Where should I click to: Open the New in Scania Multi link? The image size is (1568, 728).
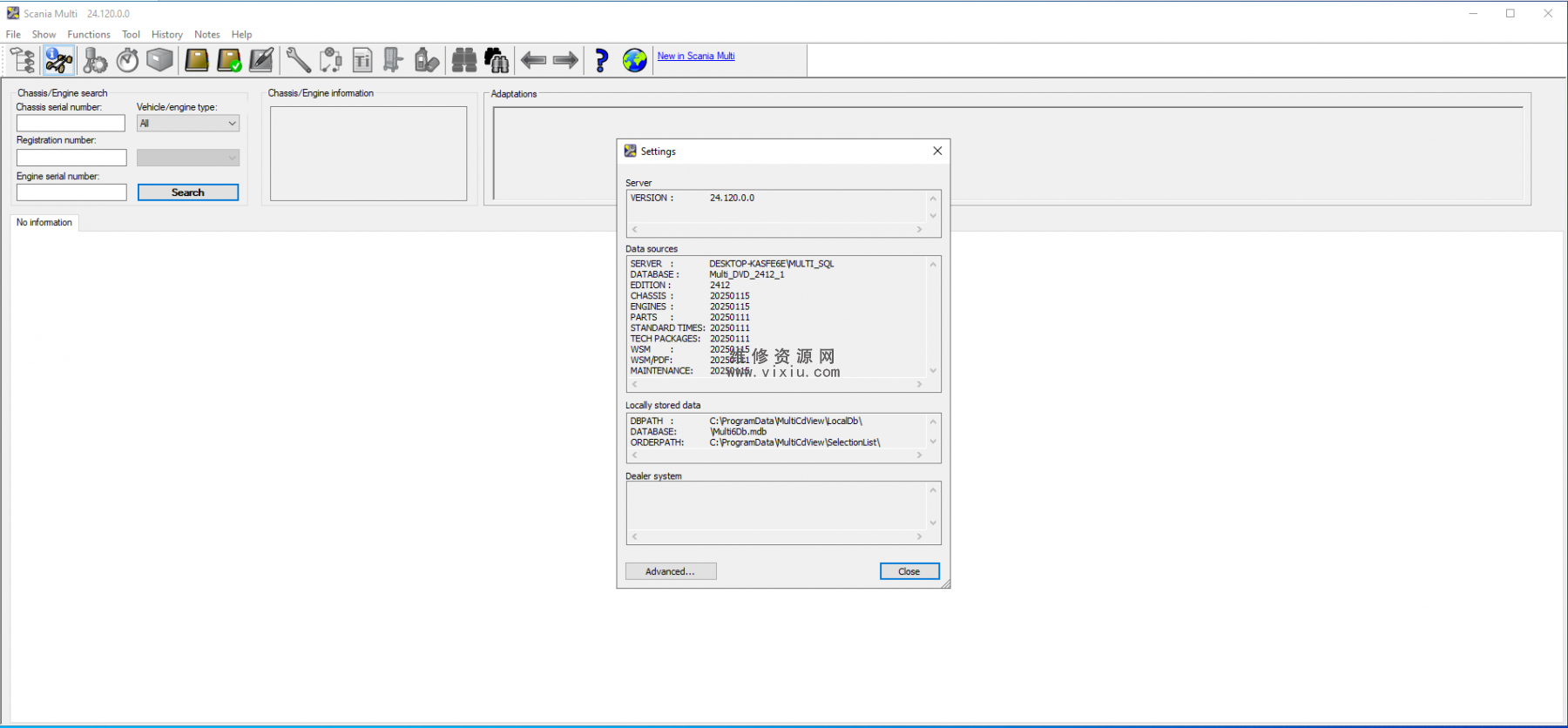[696, 56]
